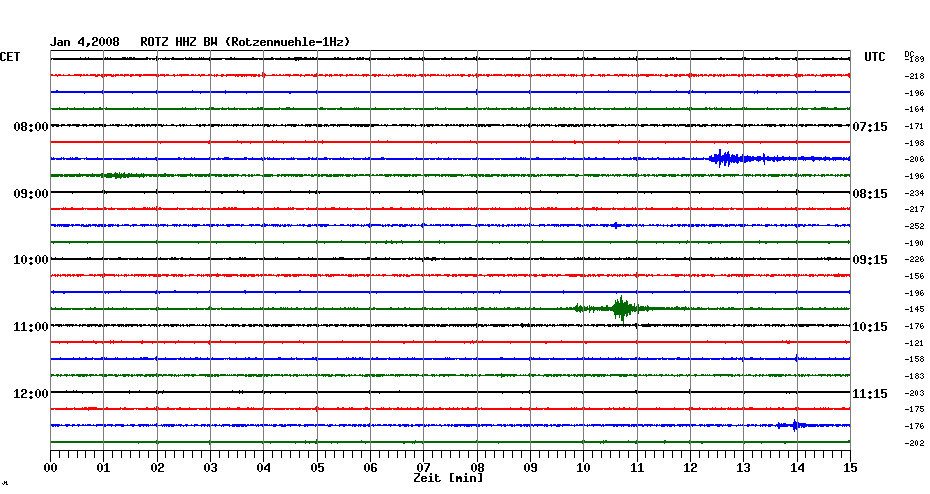Viewport: 930px width, 494px height.
Task: Select DC value -218
Action: pyautogui.click(x=915, y=76)
